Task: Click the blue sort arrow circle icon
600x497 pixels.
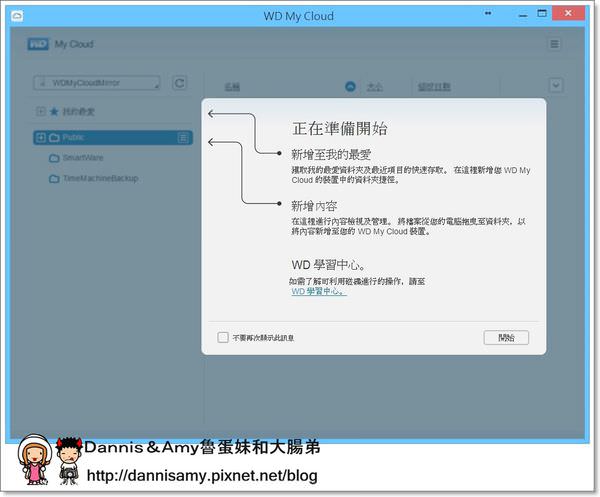Action: pyautogui.click(x=350, y=86)
